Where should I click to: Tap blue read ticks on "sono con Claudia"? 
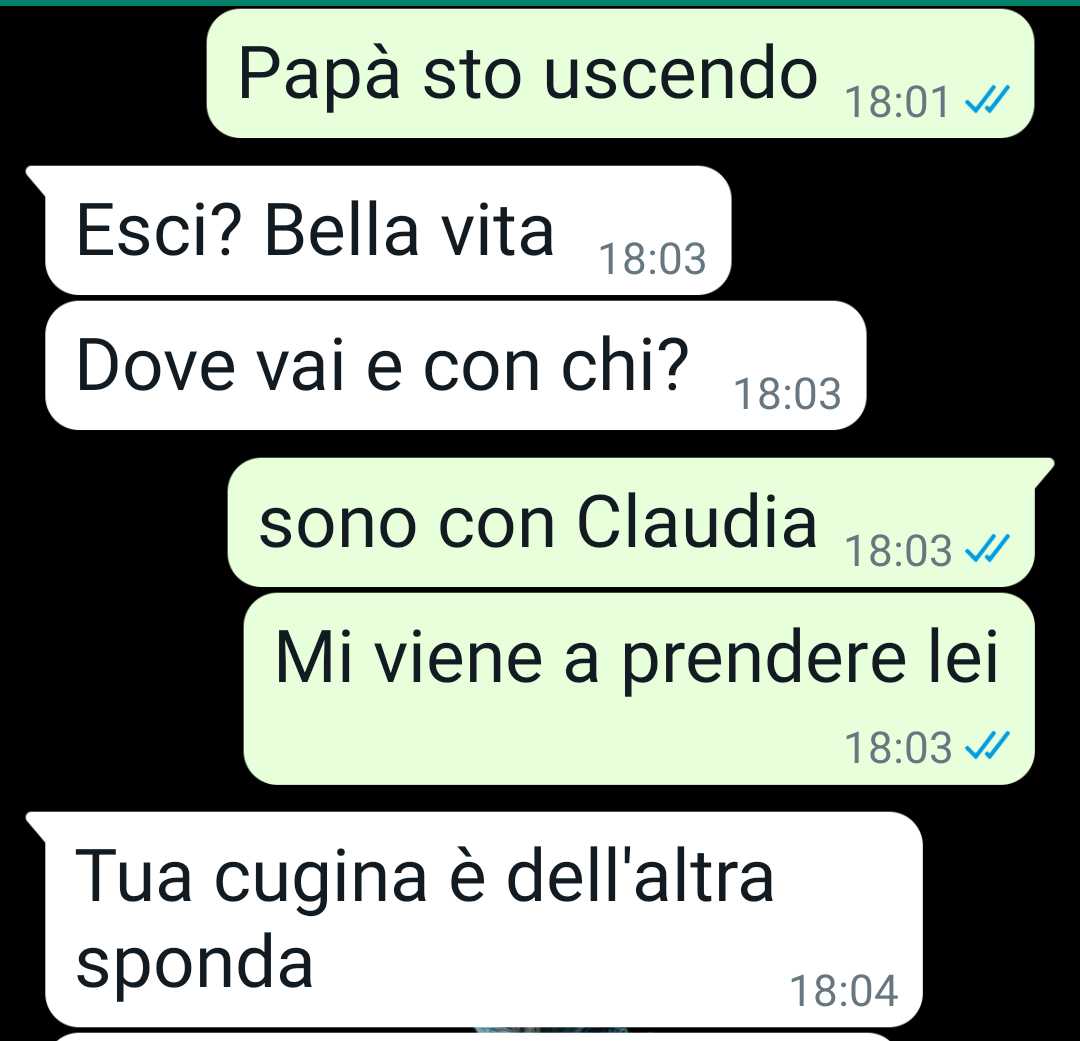(x=987, y=549)
